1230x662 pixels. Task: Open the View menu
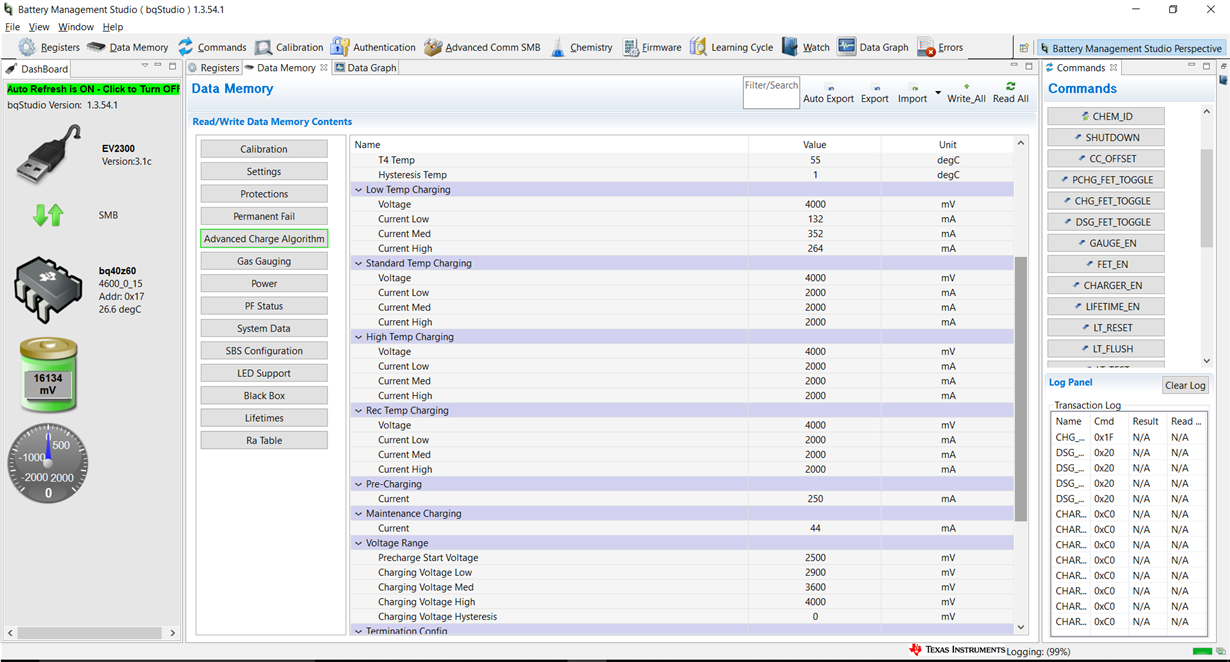coord(39,27)
